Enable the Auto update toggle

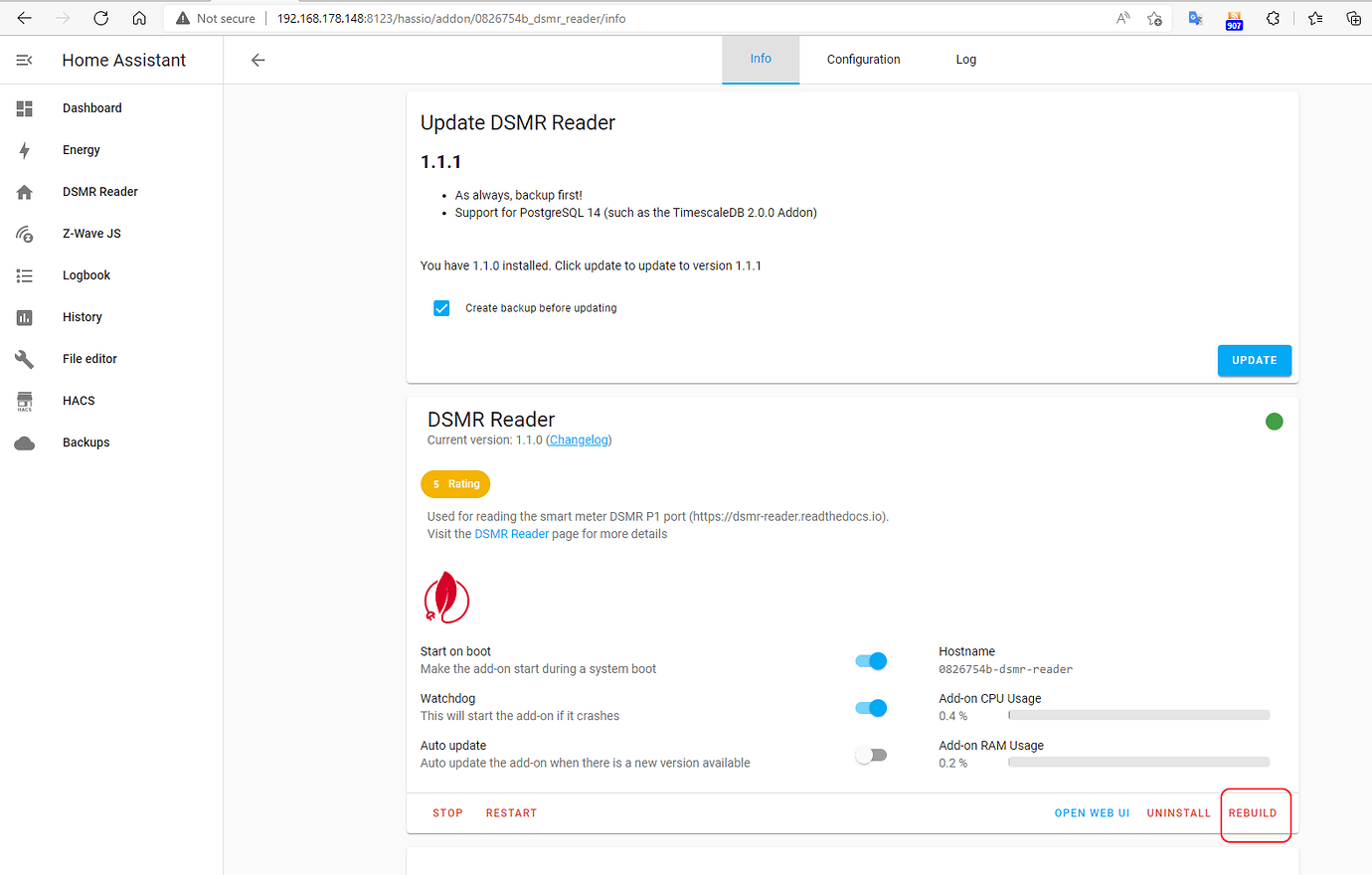870,755
